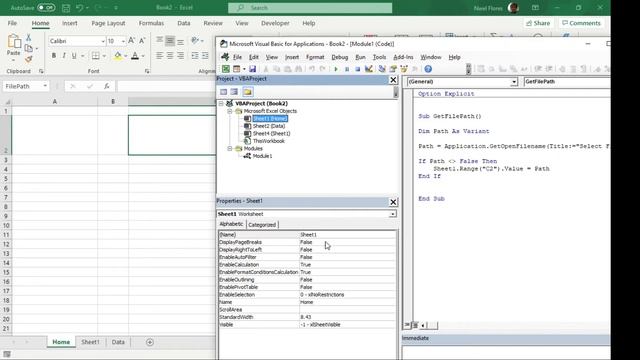640x360 pixels.
Task: Open the font size dropdown
Action: point(123,41)
